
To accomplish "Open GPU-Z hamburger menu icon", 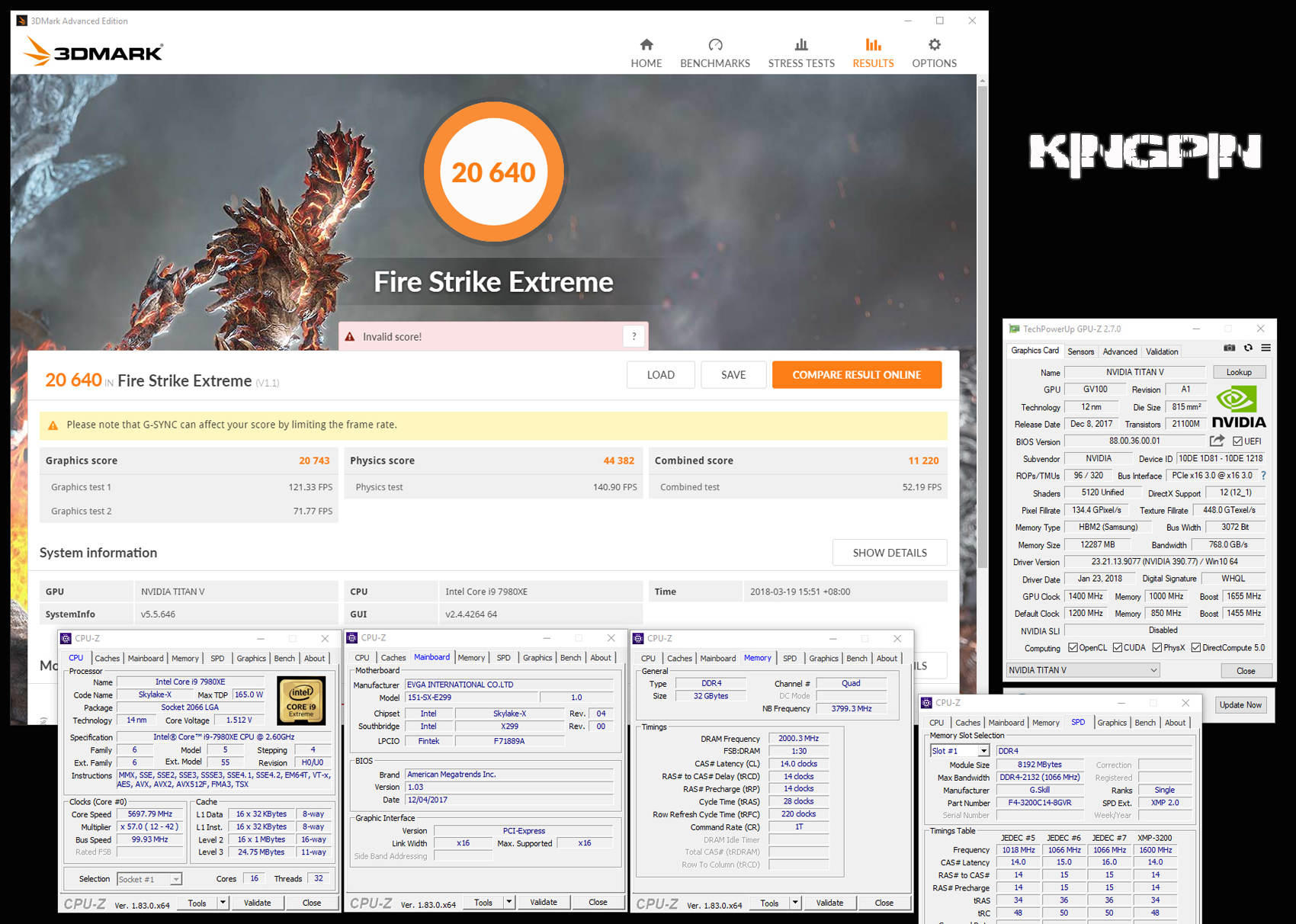I will point(1266,348).
